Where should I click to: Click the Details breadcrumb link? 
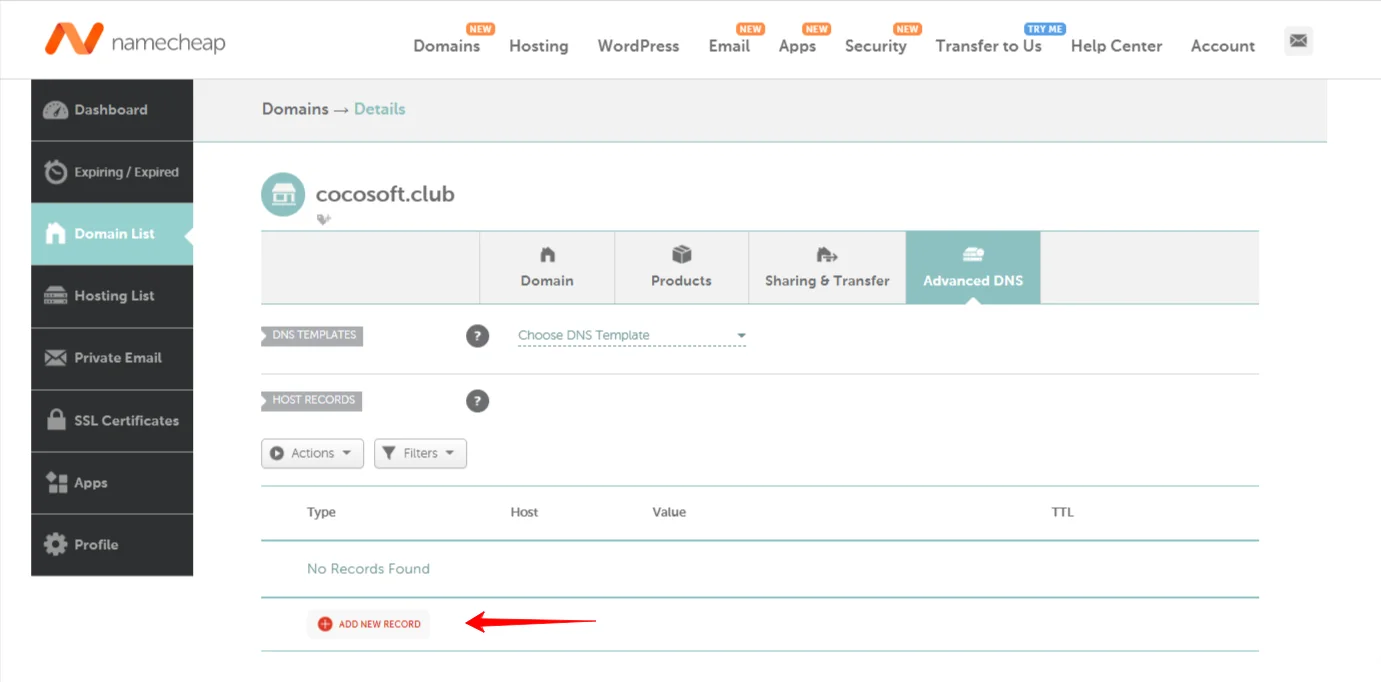pyautogui.click(x=380, y=109)
